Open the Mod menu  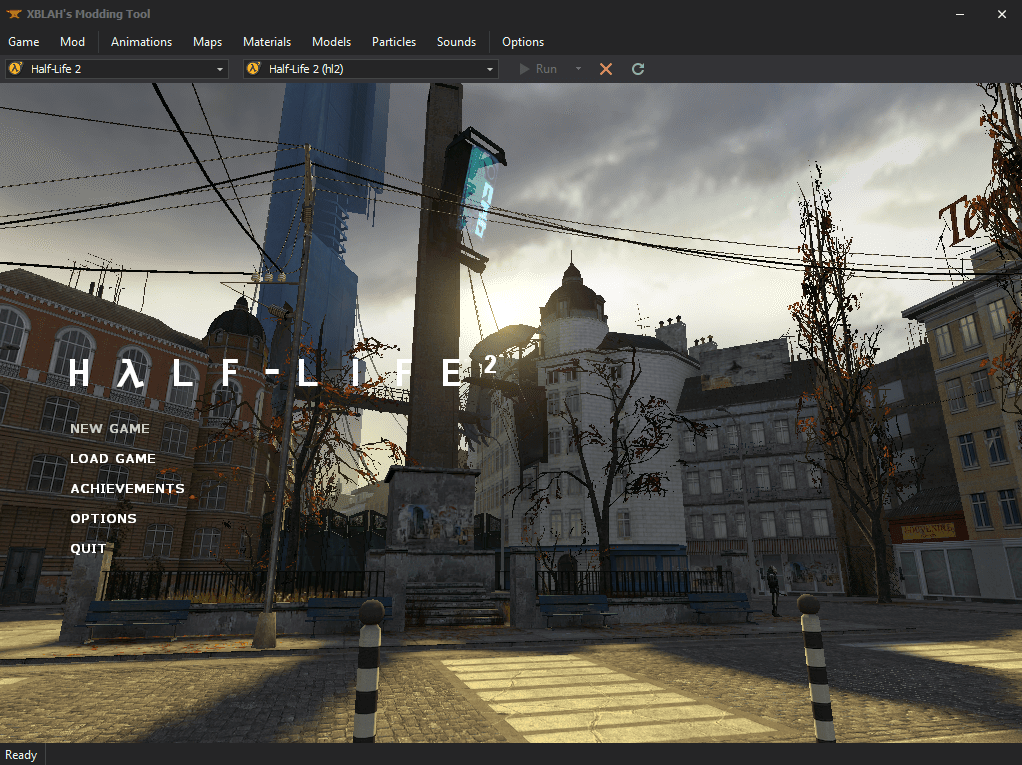tap(72, 42)
